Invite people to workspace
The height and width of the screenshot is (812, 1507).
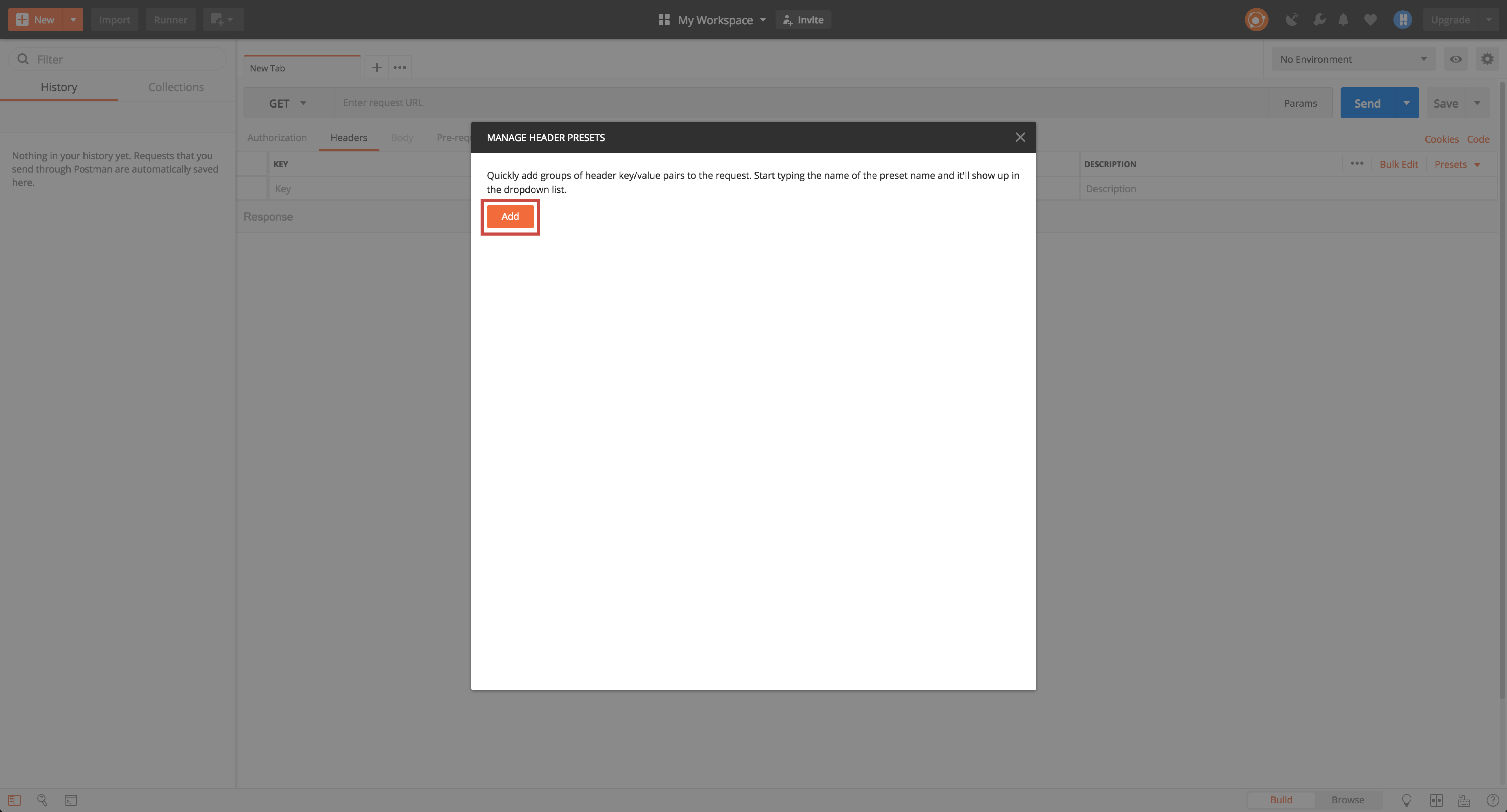click(x=803, y=19)
